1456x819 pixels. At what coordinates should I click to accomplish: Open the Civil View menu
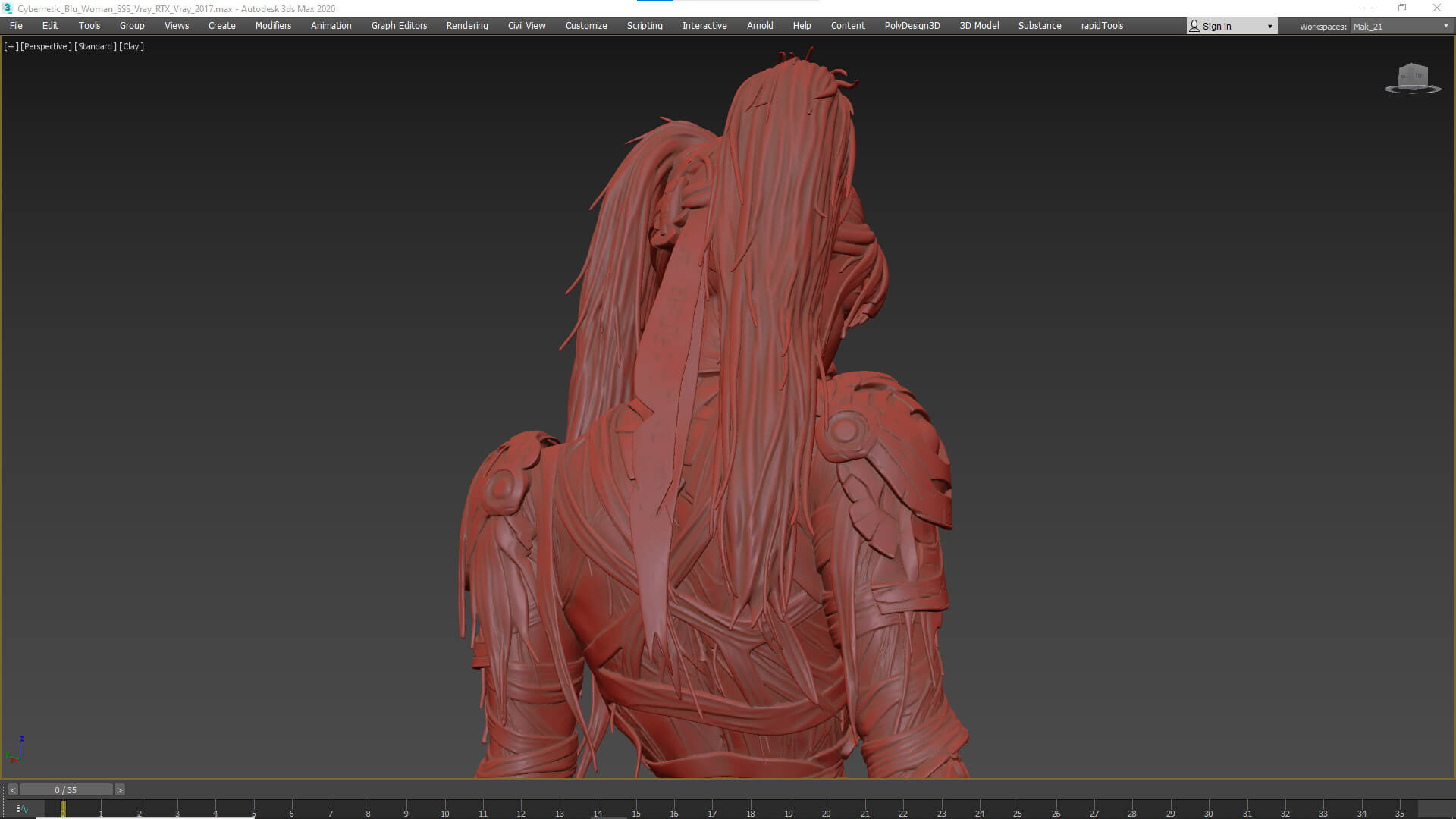527,26
